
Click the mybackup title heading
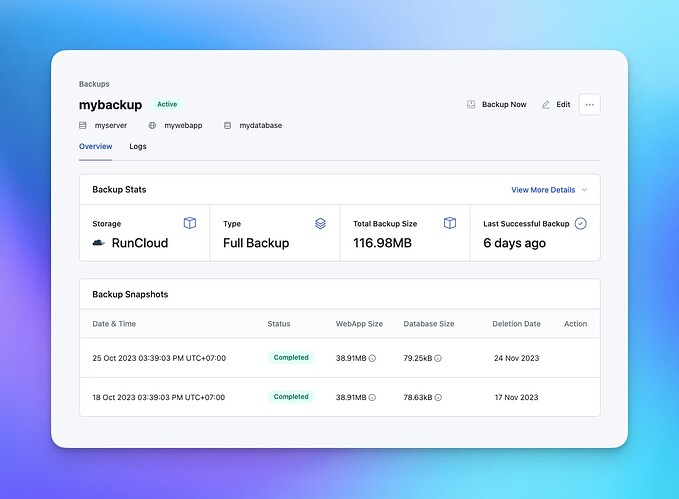[x=110, y=105]
